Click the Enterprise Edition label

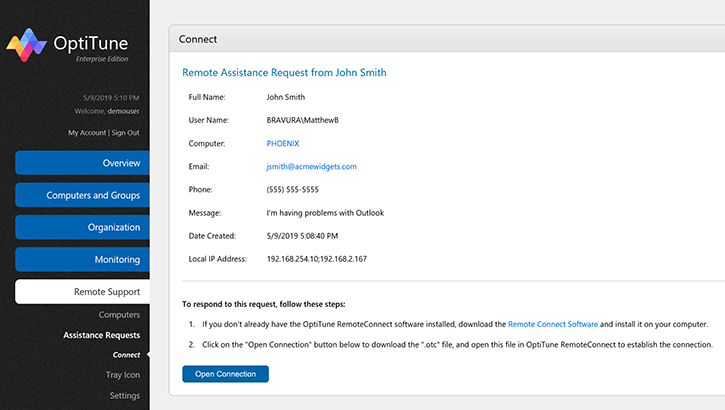[x=102, y=59]
